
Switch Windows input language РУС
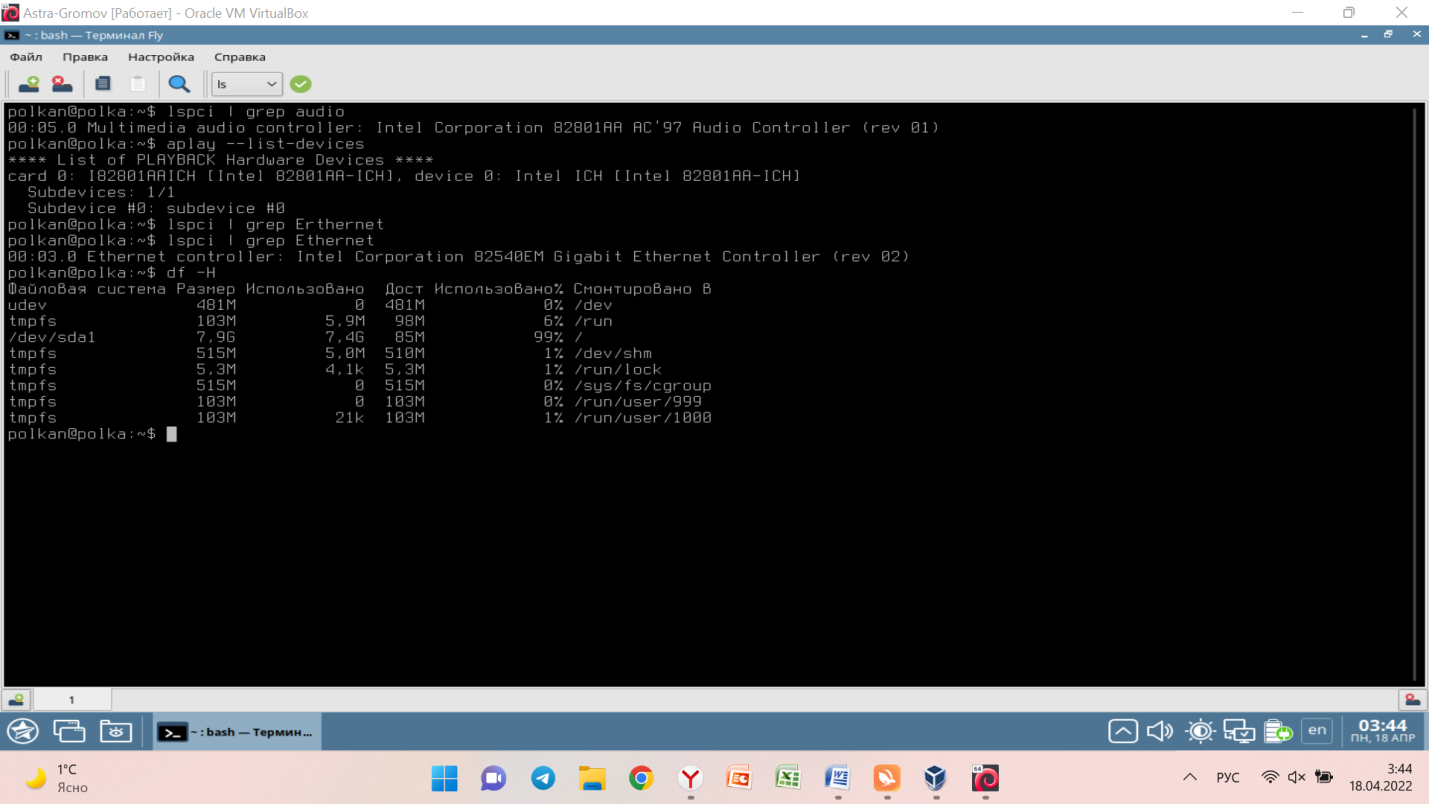pos(1228,777)
